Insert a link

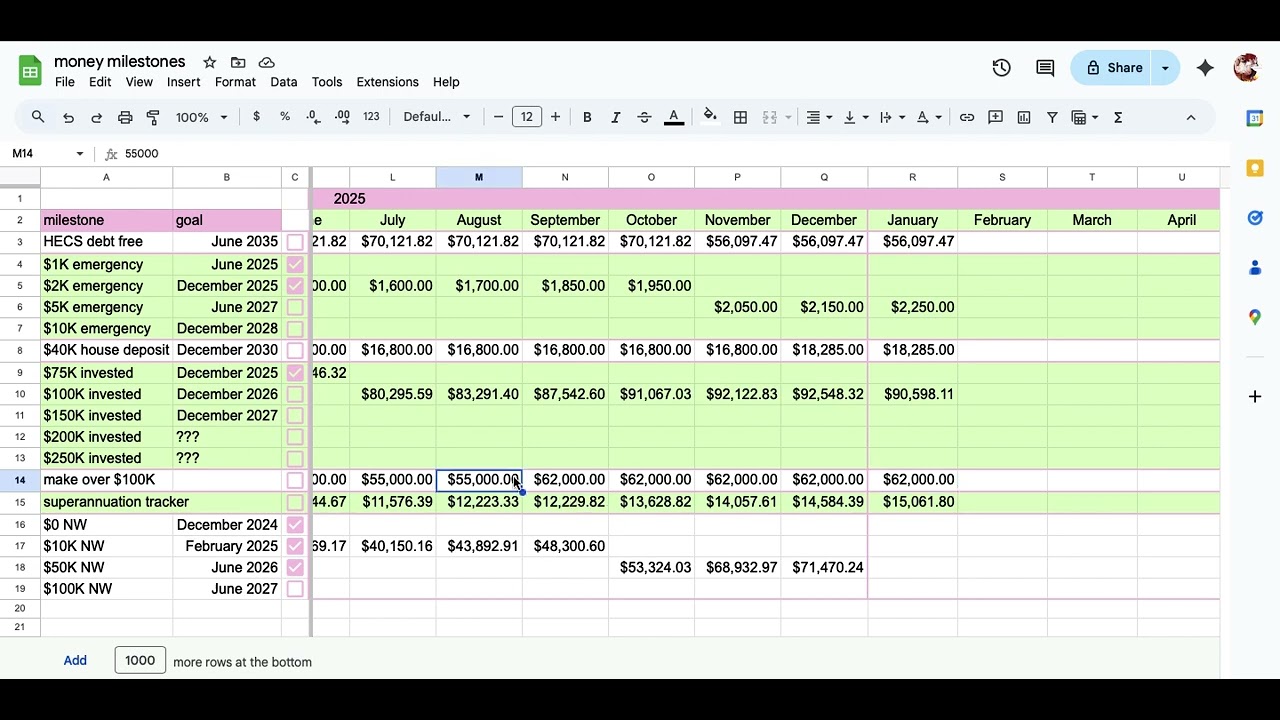click(967, 117)
